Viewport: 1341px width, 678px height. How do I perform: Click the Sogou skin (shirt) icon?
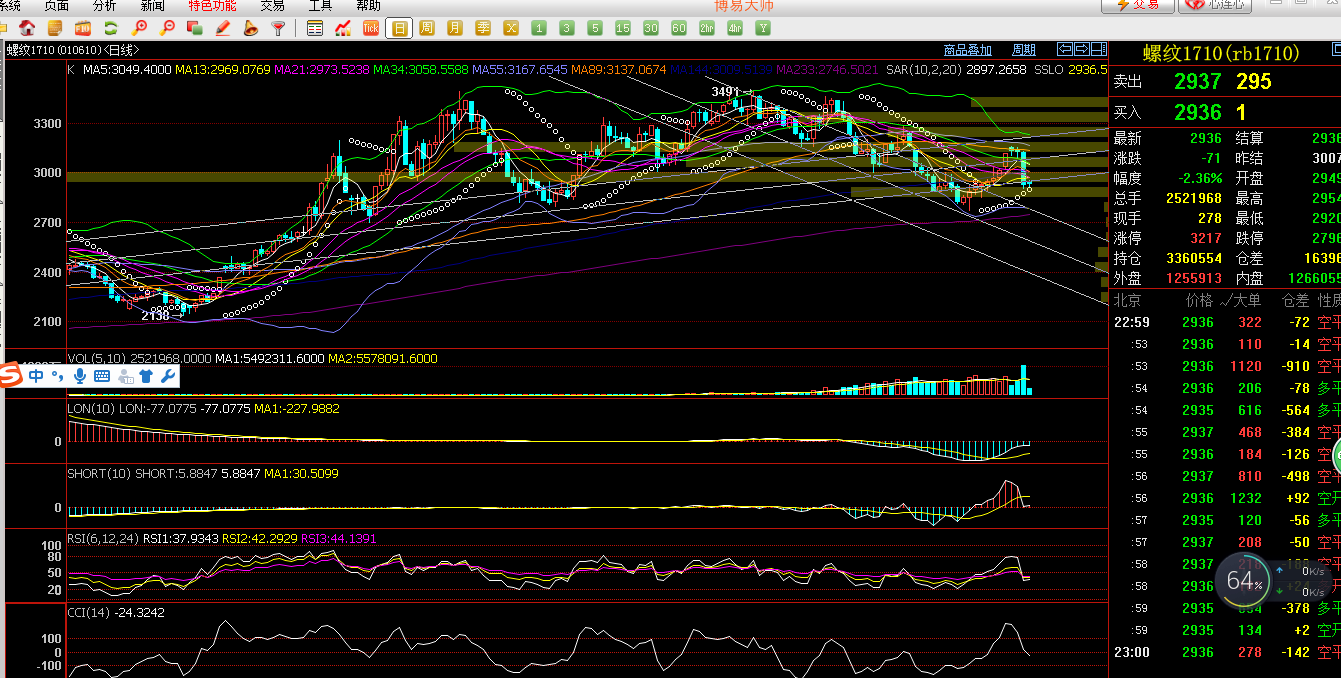click(146, 376)
